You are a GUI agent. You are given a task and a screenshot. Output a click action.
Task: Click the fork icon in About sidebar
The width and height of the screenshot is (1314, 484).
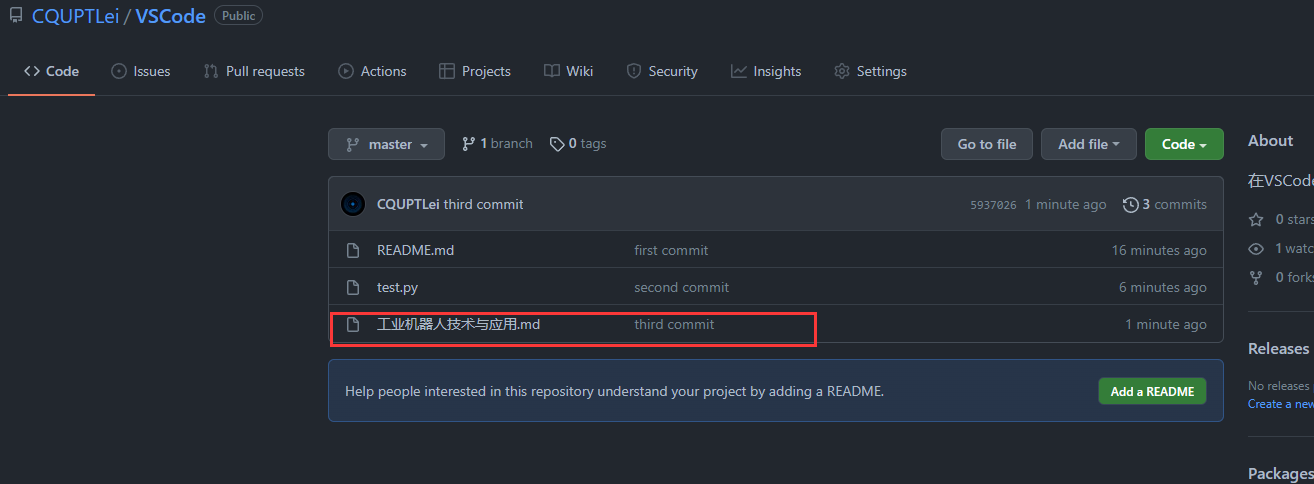point(1256,277)
